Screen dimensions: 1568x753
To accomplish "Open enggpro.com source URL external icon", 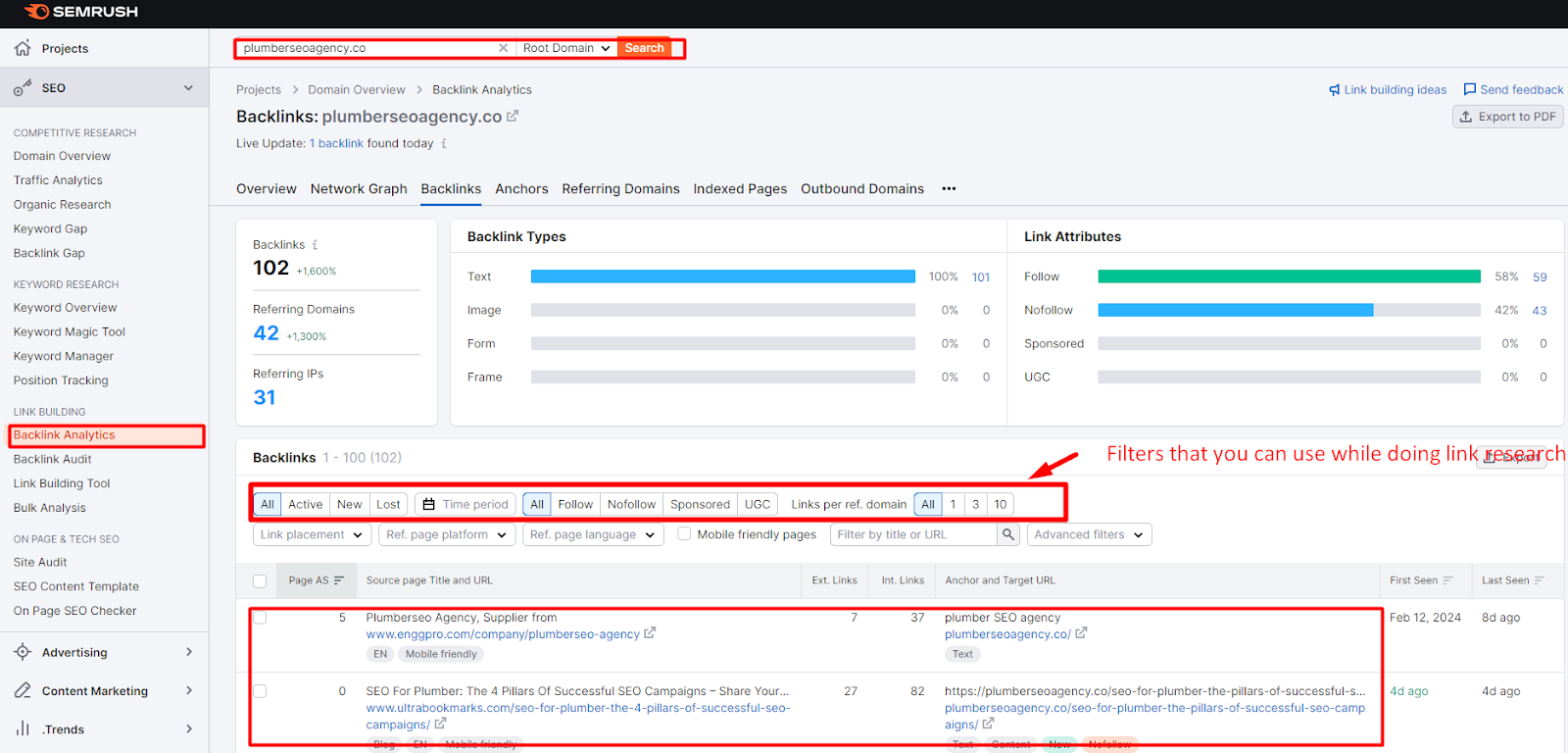I will click(x=650, y=633).
